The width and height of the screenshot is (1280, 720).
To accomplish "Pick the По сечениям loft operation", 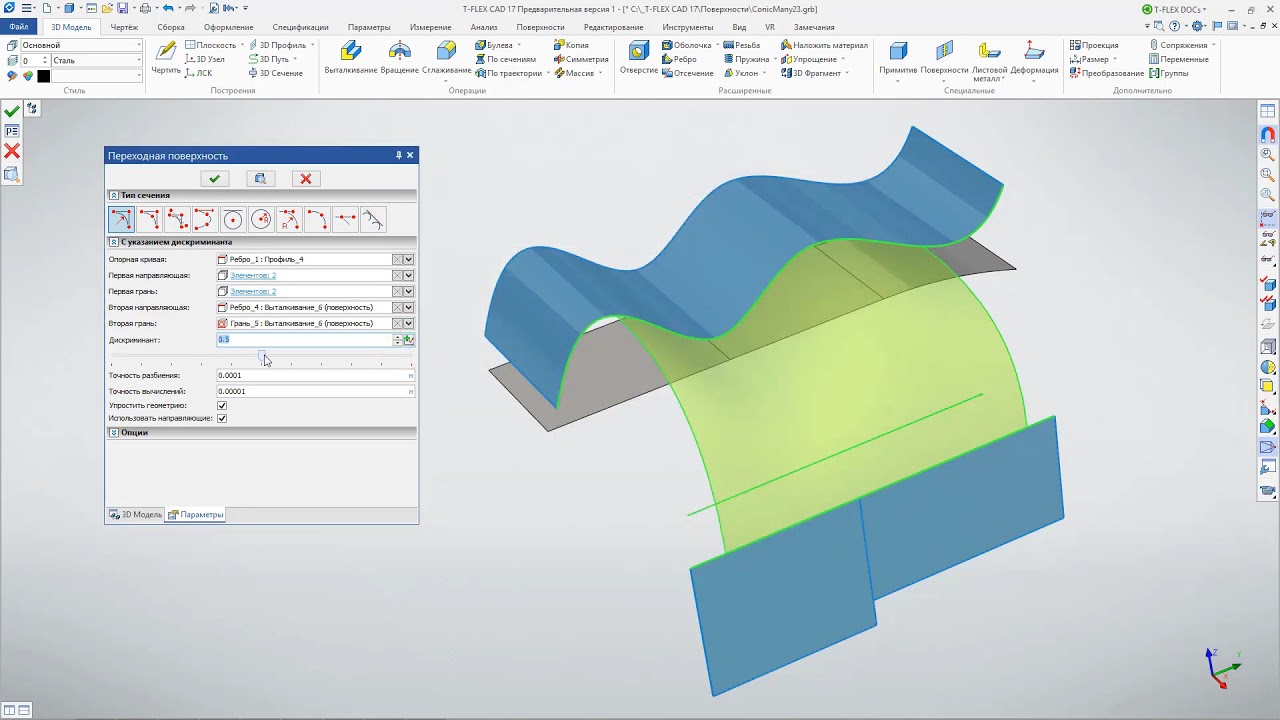I will click(506, 59).
